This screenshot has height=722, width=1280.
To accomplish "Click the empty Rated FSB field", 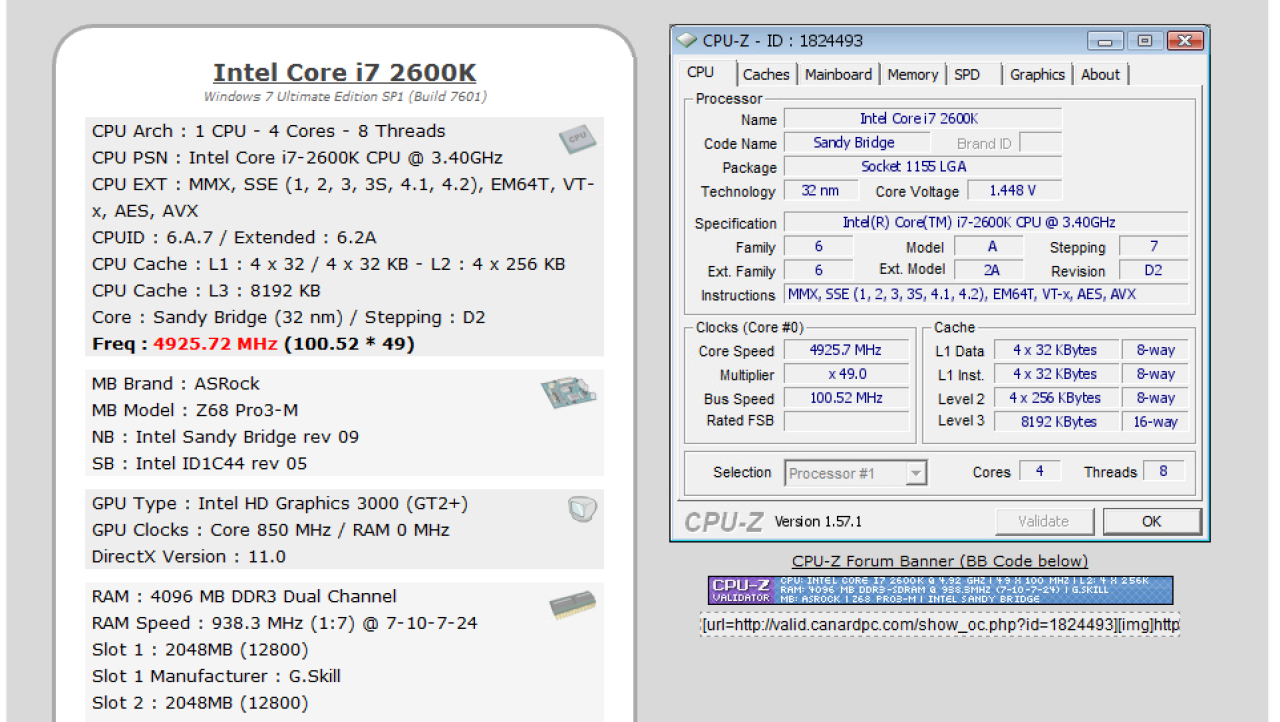I will pyautogui.click(x=847, y=421).
